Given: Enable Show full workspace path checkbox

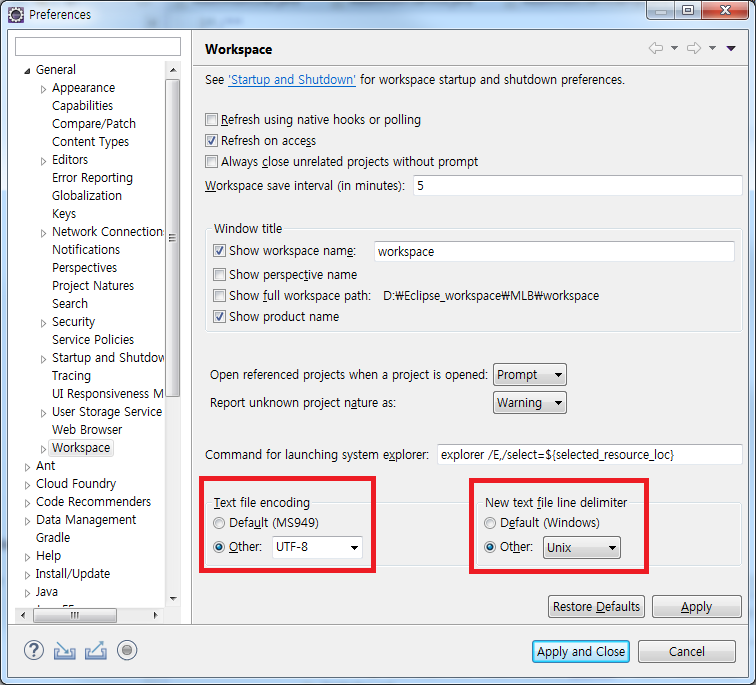Looking at the screenshot, I should (219, 295).
